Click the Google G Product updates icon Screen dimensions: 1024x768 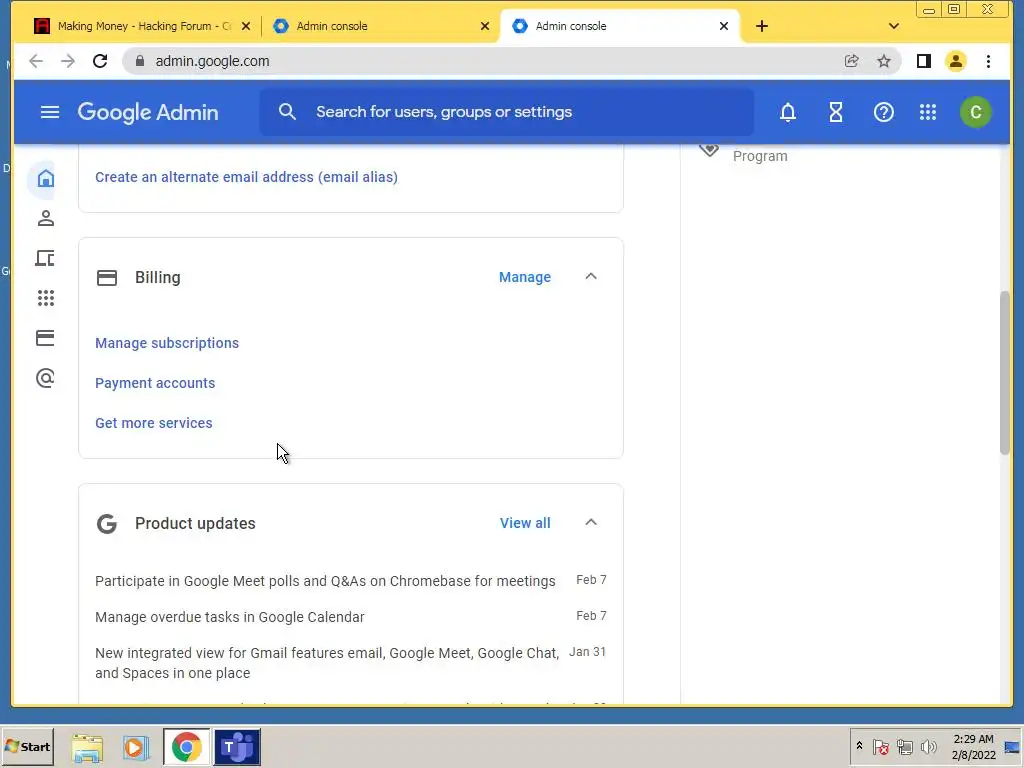[x=107, y=524]
